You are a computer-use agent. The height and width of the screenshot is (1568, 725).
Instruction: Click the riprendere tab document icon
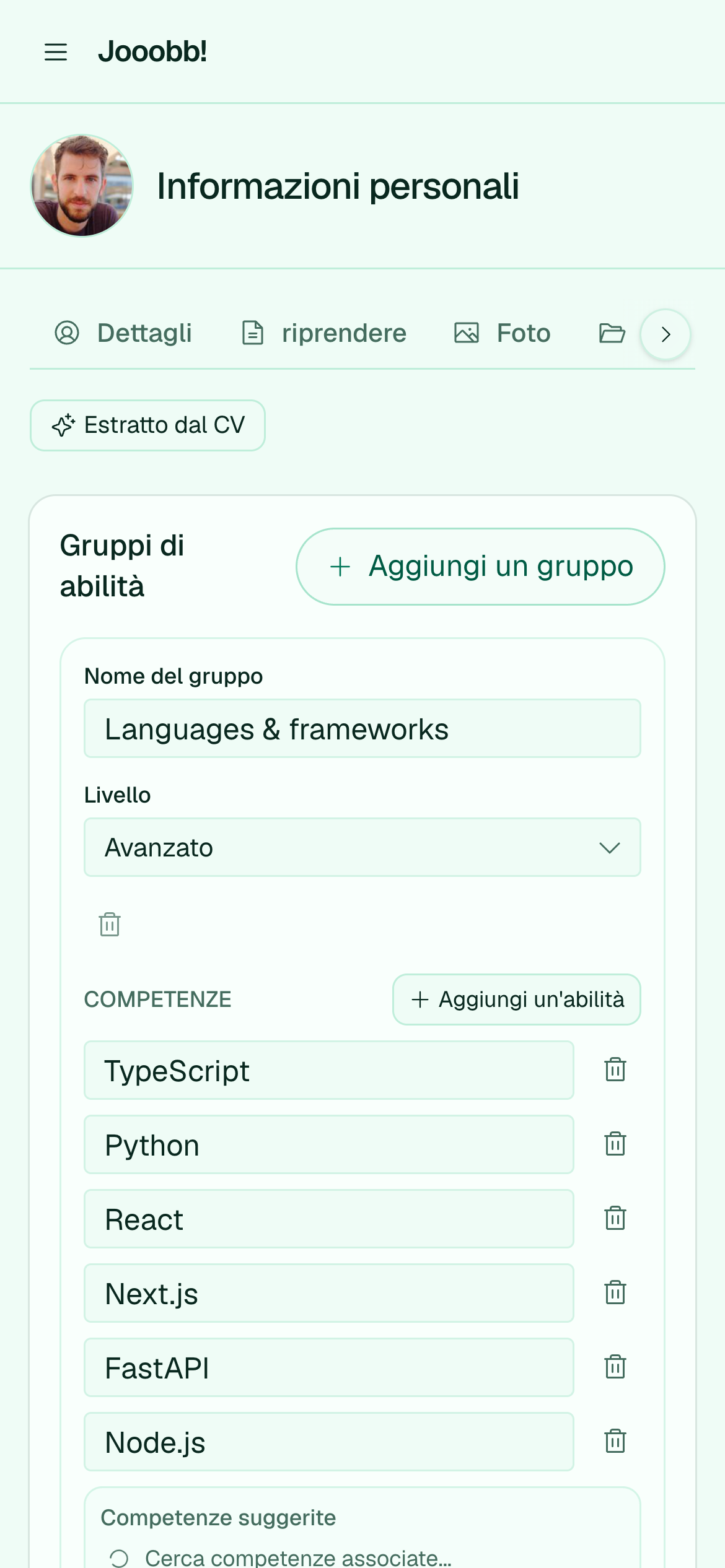[252, 333]
